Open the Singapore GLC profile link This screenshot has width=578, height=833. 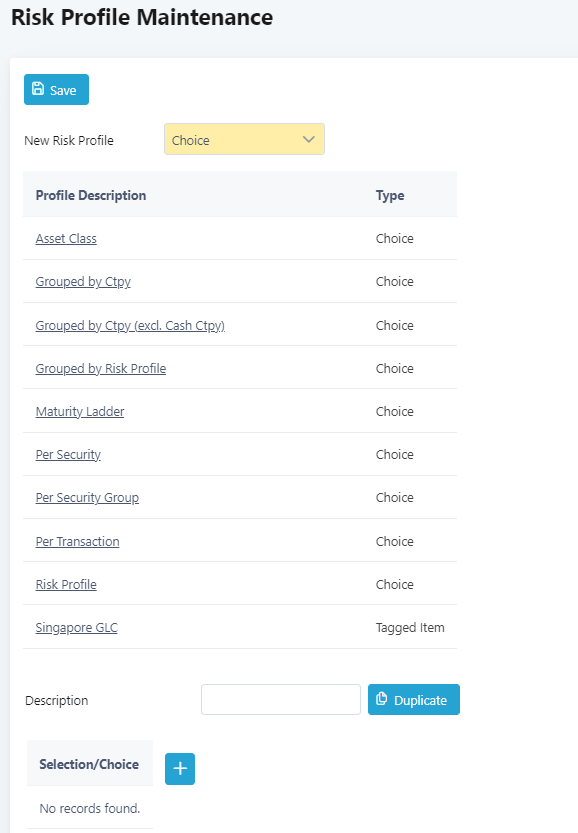tap(76, 627)
